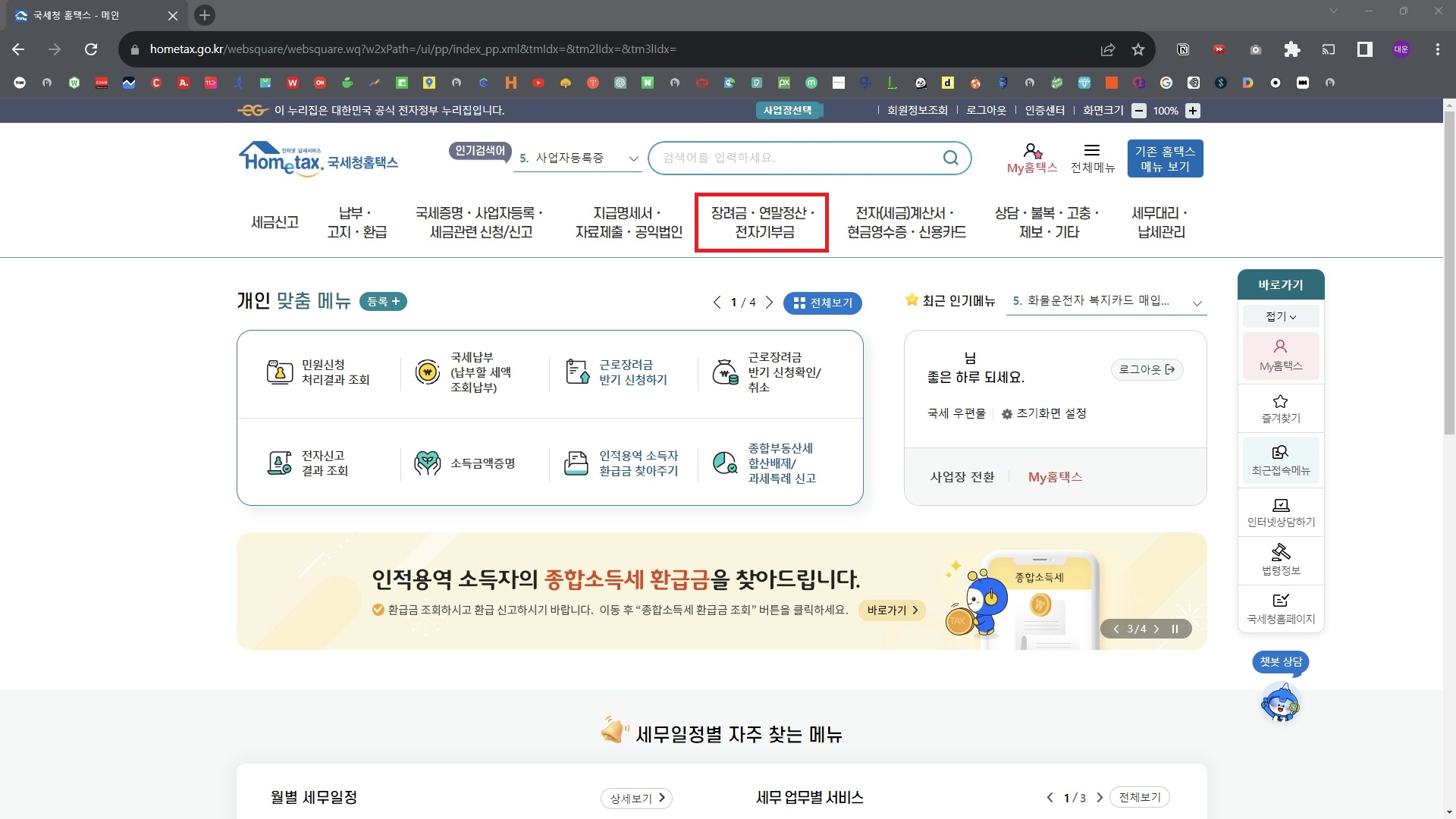Open the 챗봇 상담 mascot
This screenshot has width=1456, height=819.
1281,701
